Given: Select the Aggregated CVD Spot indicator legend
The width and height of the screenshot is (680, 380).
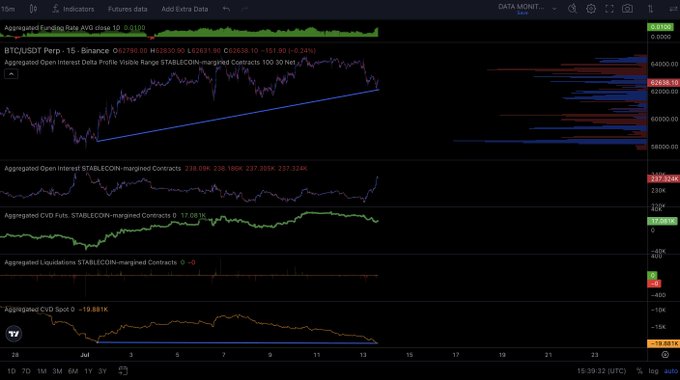Looking at the screenshot, I should (39, 309).
